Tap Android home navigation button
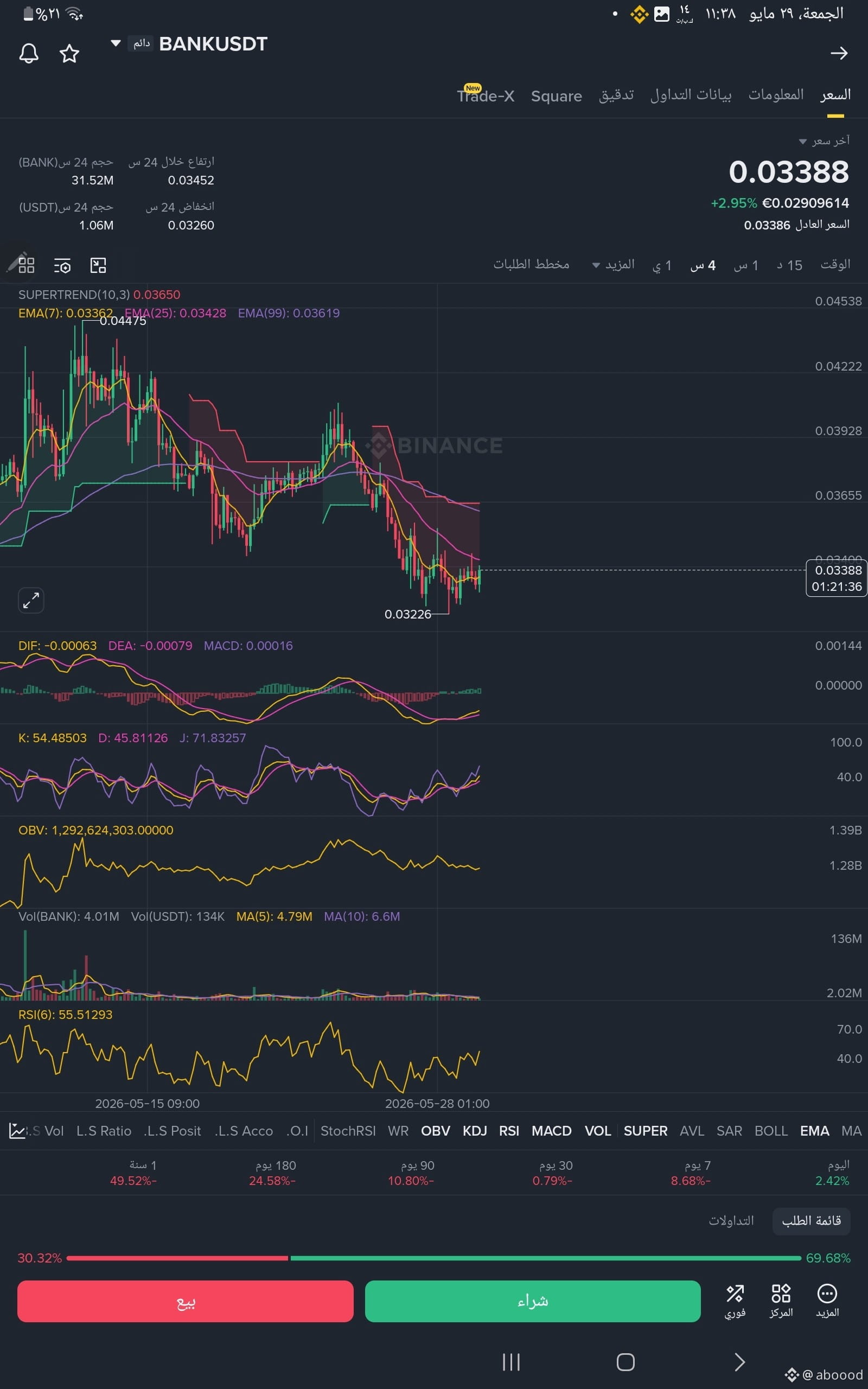The image size is (868, 1389). tap(625, 1361)
